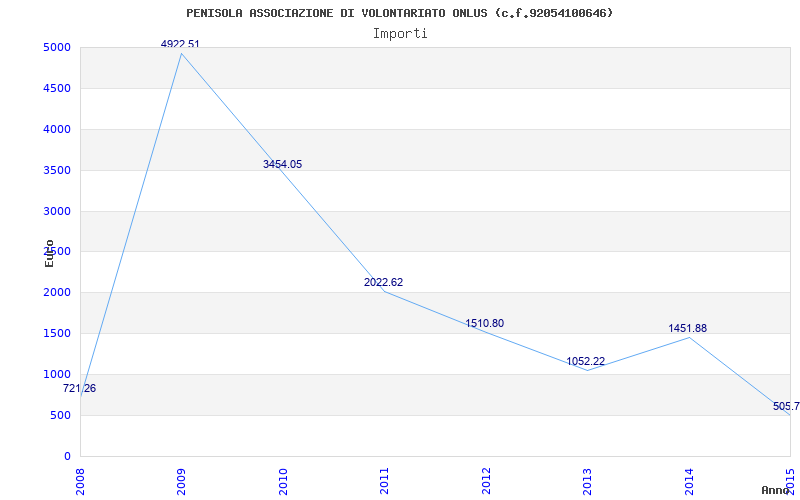Click the 721.26 value at 2008
This screenshot has width=800, height=500.
(x=79, y=388)
